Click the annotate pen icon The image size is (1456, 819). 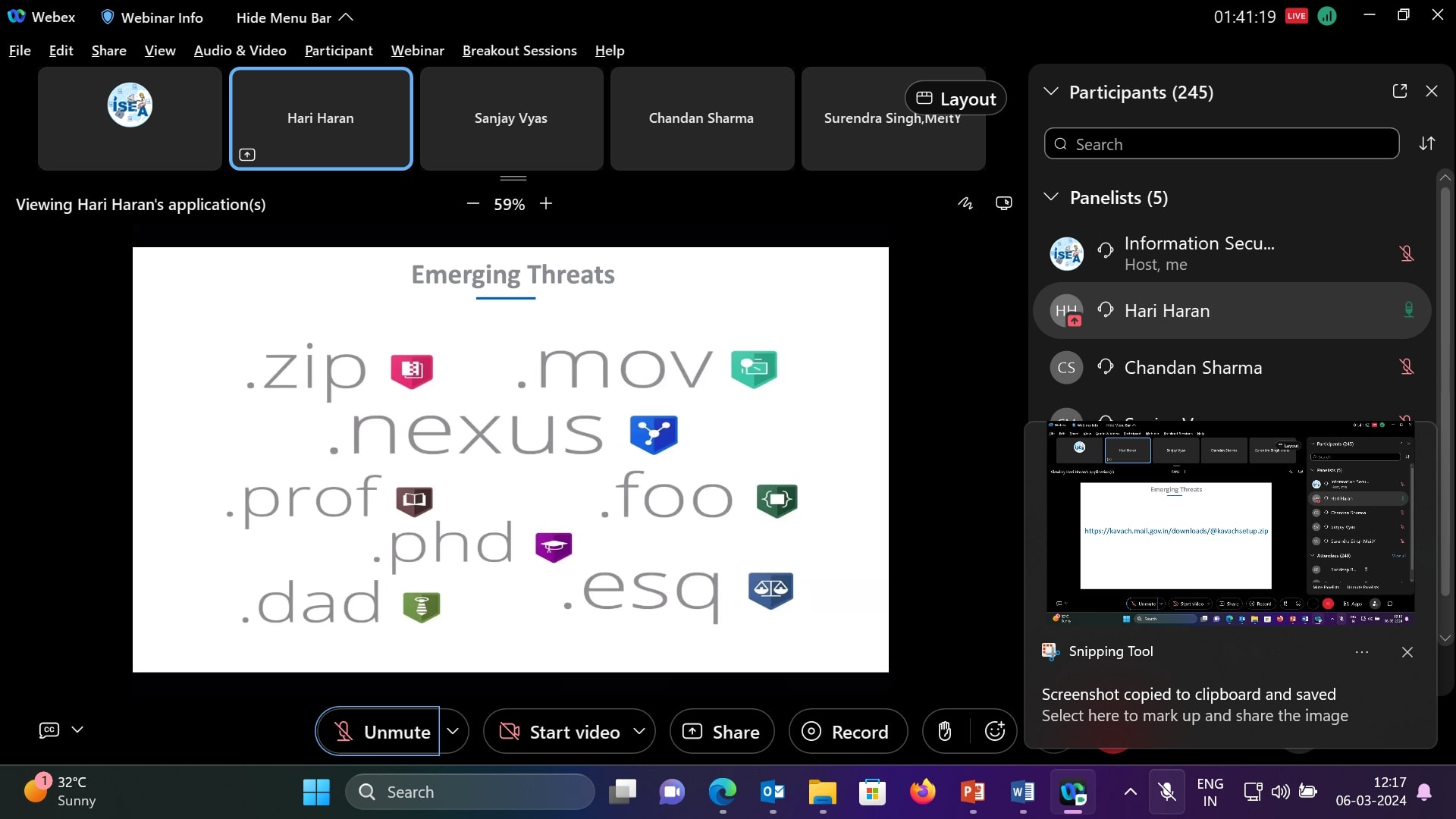(x=965, y=203)
